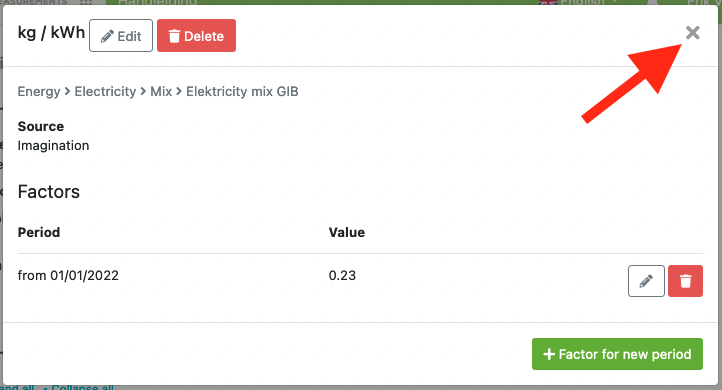
Task: Click the chevron between Energy and Electricity
Action: pos(67,92)
